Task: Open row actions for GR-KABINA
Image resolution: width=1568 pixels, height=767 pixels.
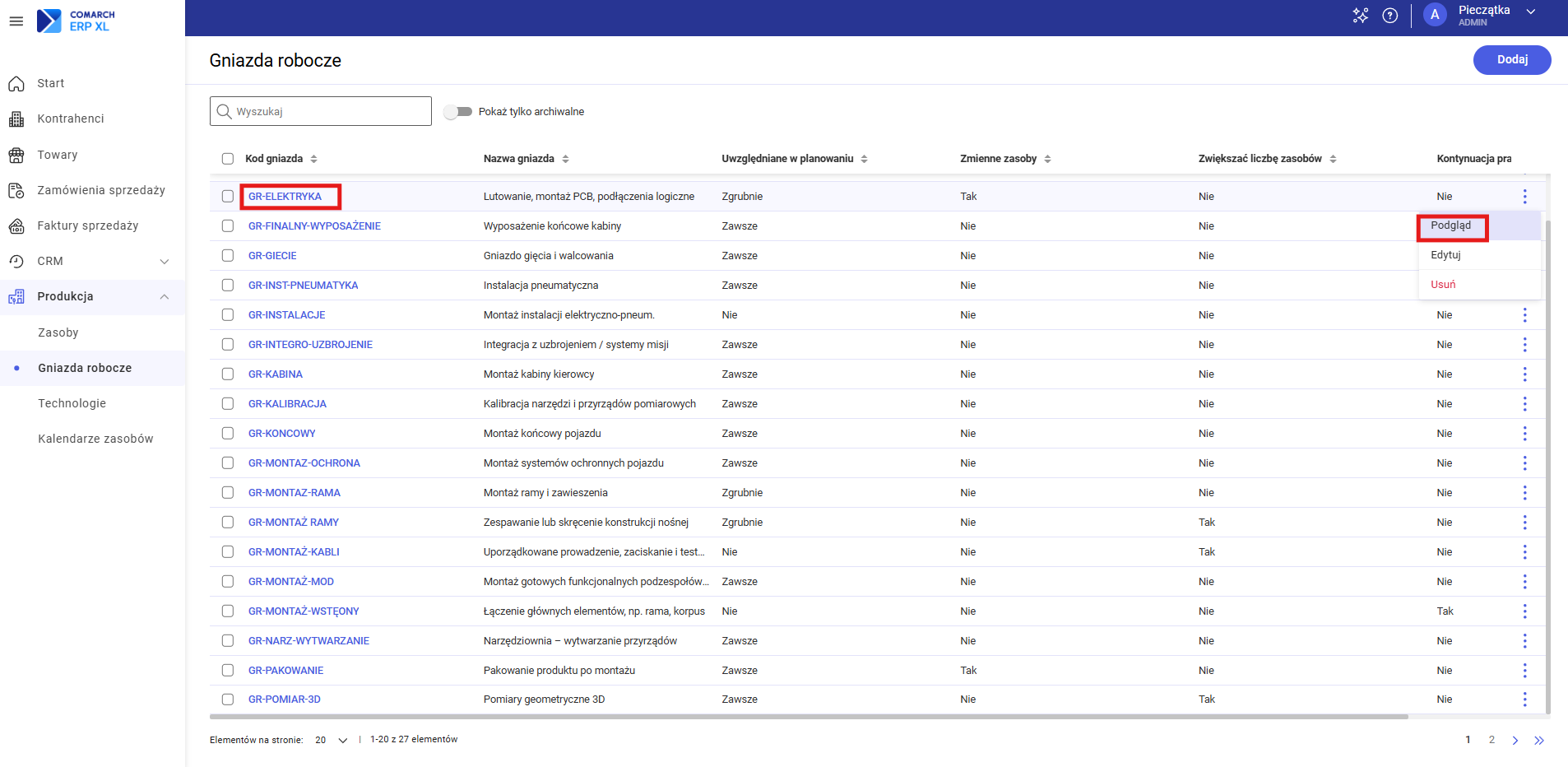Action: (1524, 374)
